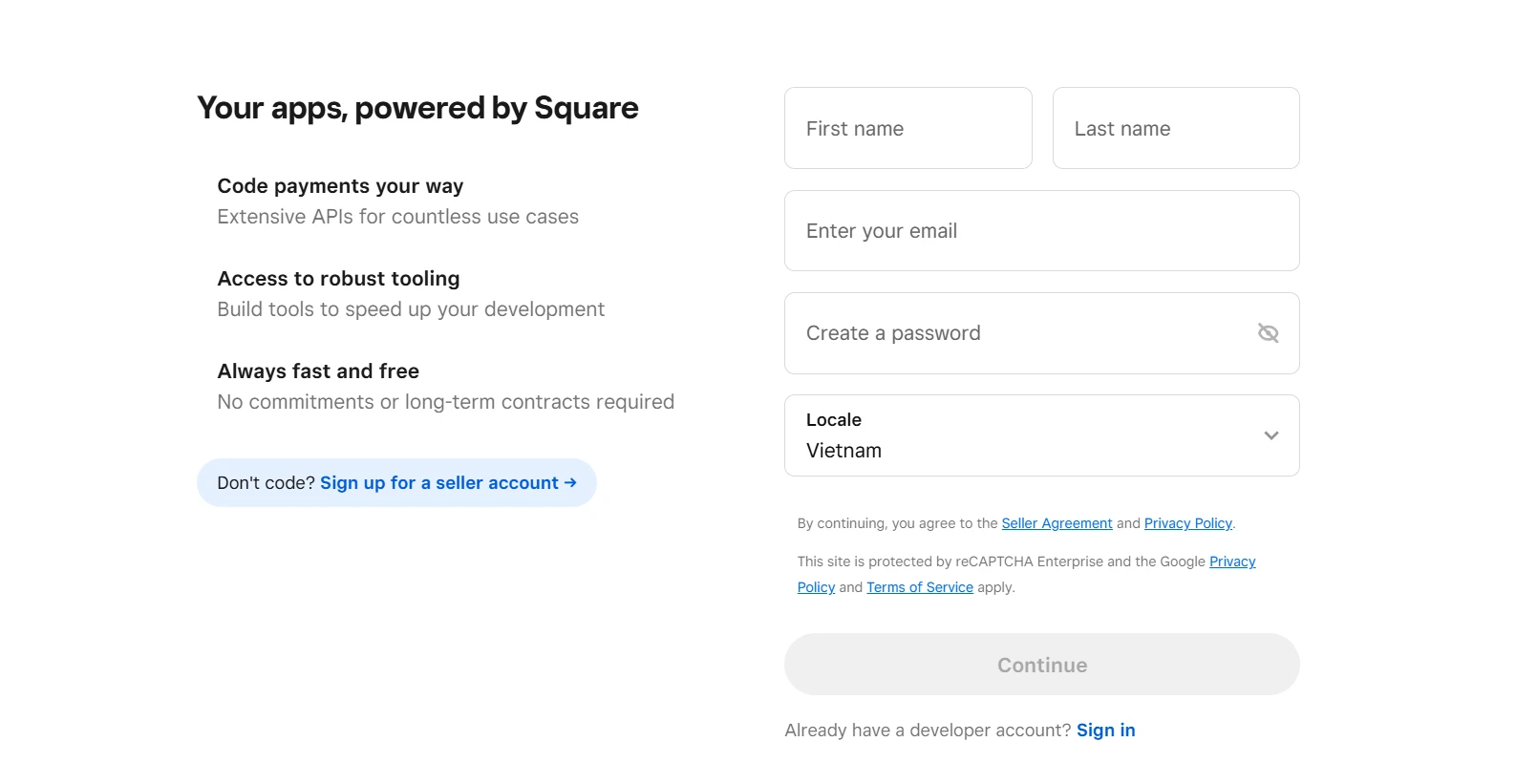Screen dimensions: 1516x784
Task: Toggle password visibility eye icon
Action: (x=1268, y=333)
